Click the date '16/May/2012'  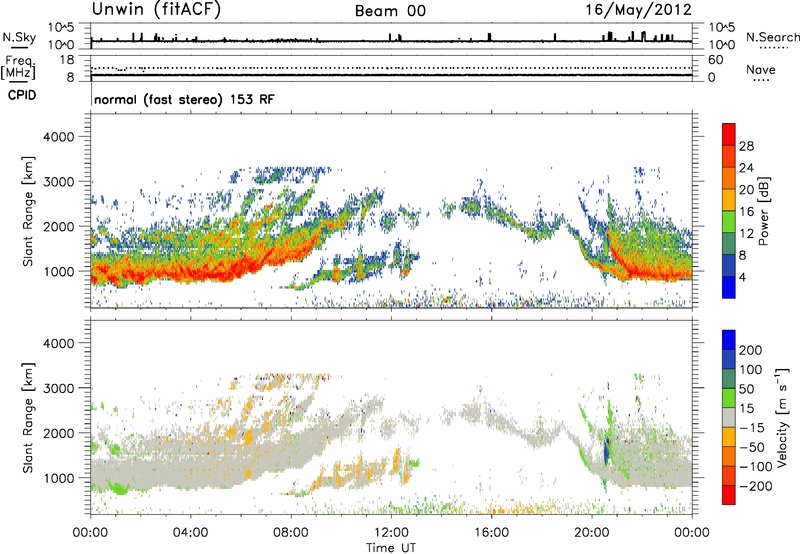(638, 10)
